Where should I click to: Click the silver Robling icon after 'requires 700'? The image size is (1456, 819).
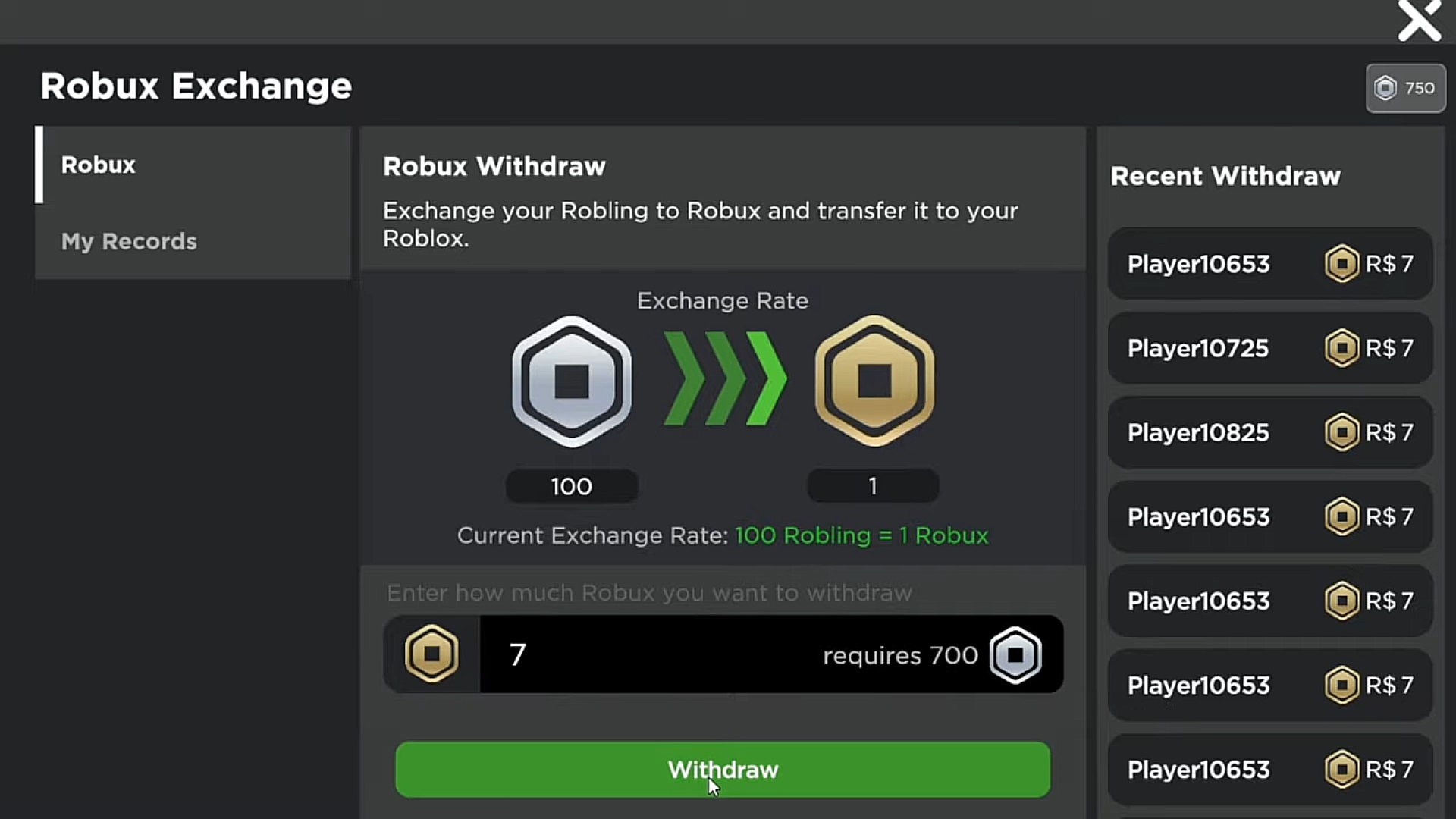(1015, 655)
